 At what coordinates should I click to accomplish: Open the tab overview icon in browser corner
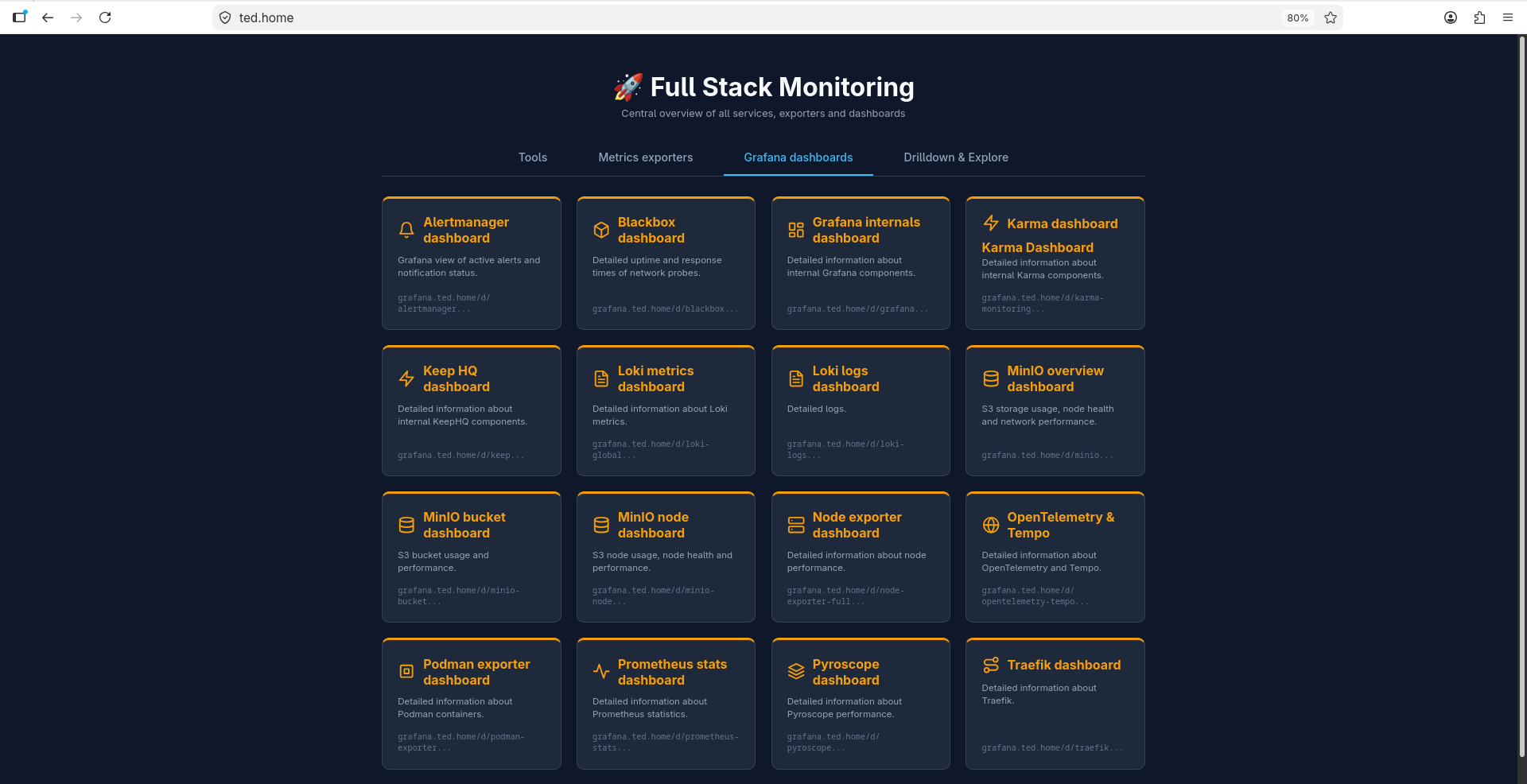[x=19, y=17]
